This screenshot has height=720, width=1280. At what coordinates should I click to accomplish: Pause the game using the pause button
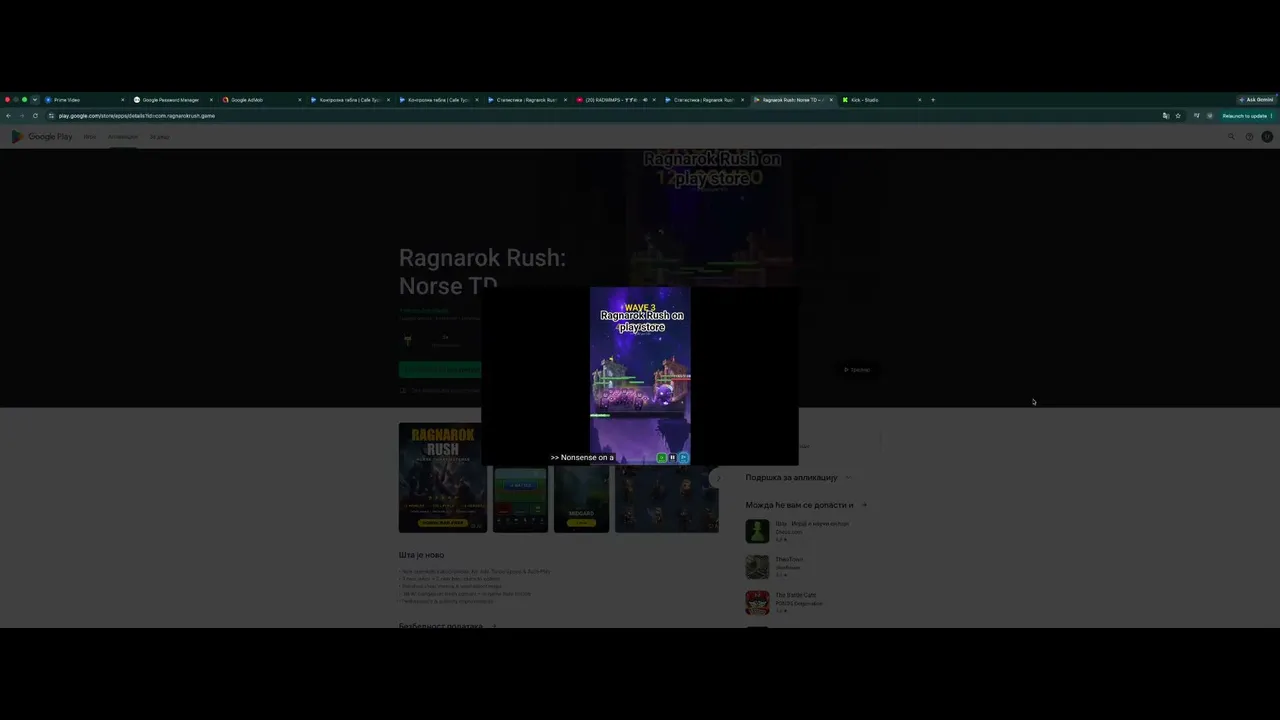tap(672, 458)
